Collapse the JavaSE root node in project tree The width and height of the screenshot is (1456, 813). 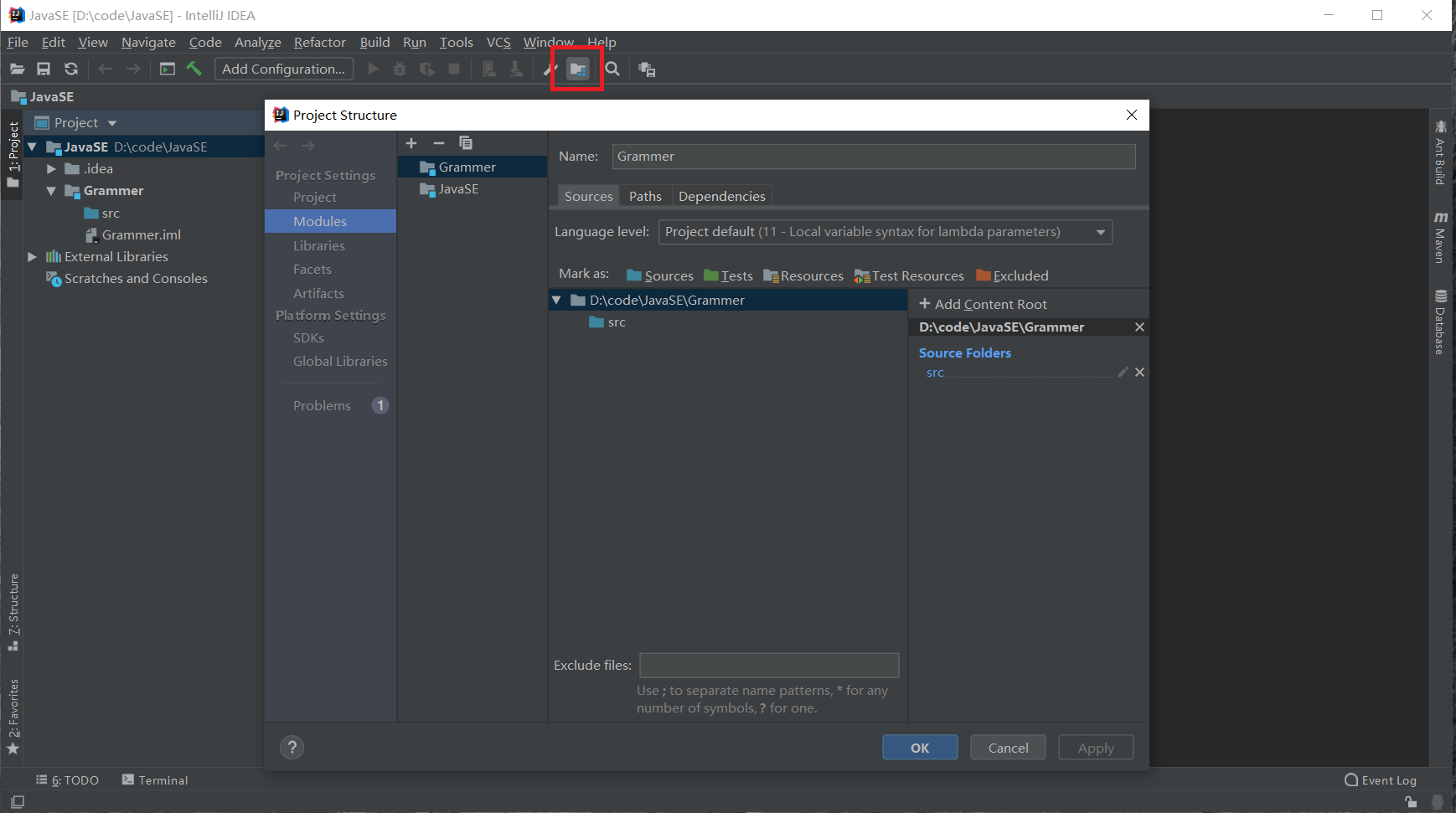[x=32, y=147]
